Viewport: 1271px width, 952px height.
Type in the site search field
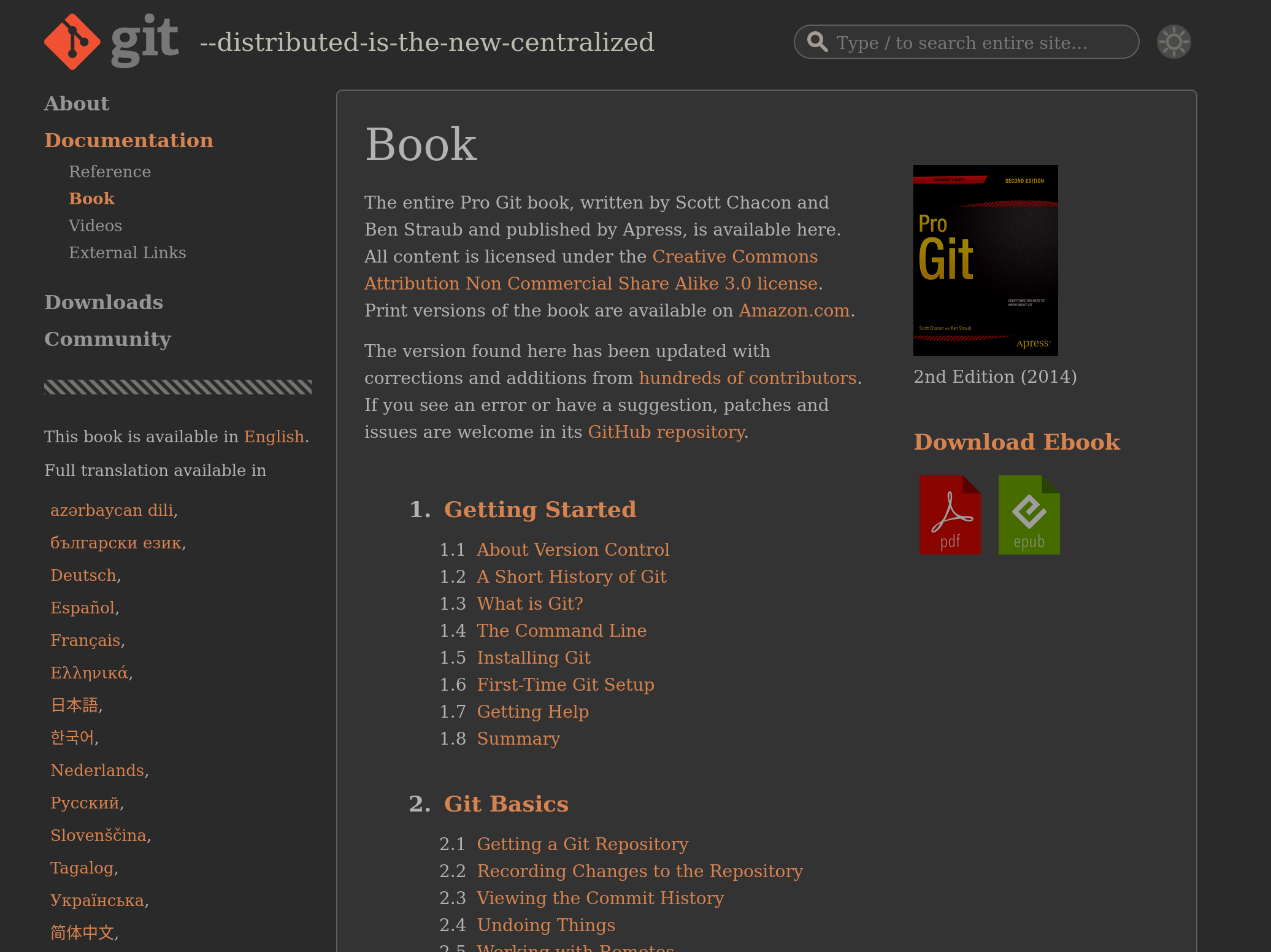pyautogui.click(x=981, y=42)
